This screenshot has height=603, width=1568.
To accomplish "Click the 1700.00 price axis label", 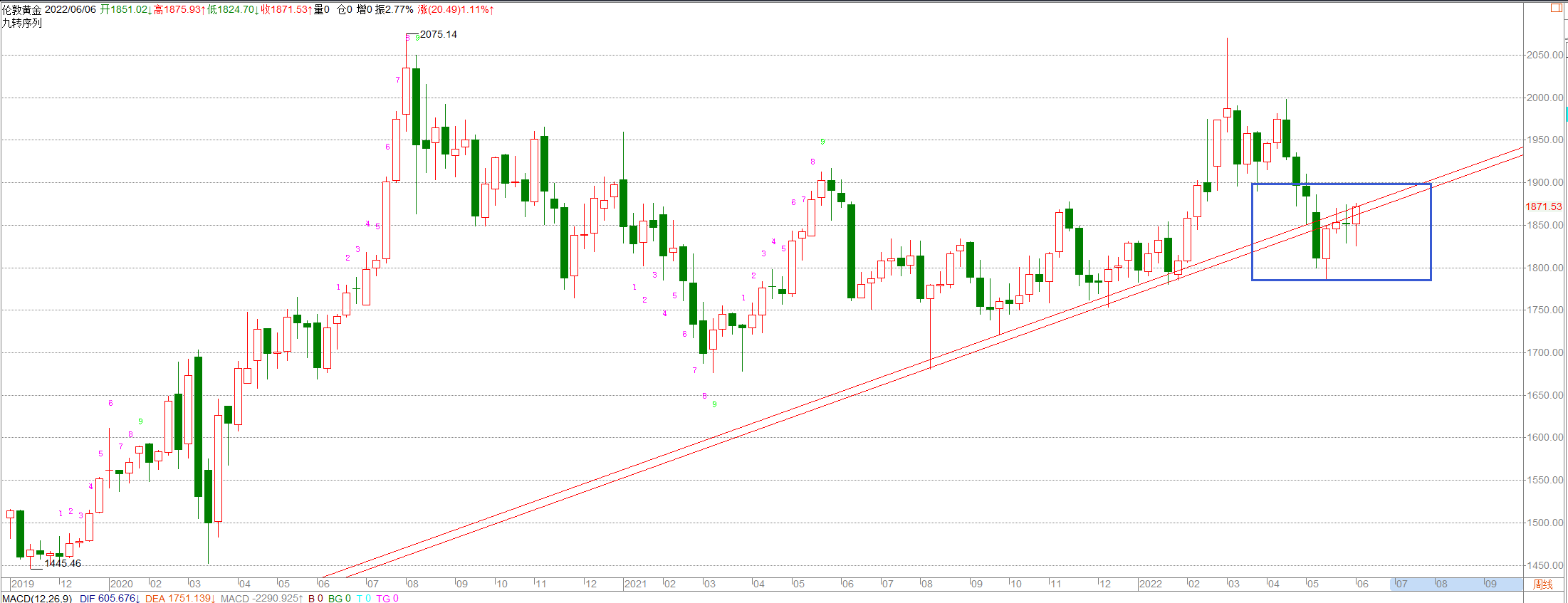I will [x=1545, y=352].
